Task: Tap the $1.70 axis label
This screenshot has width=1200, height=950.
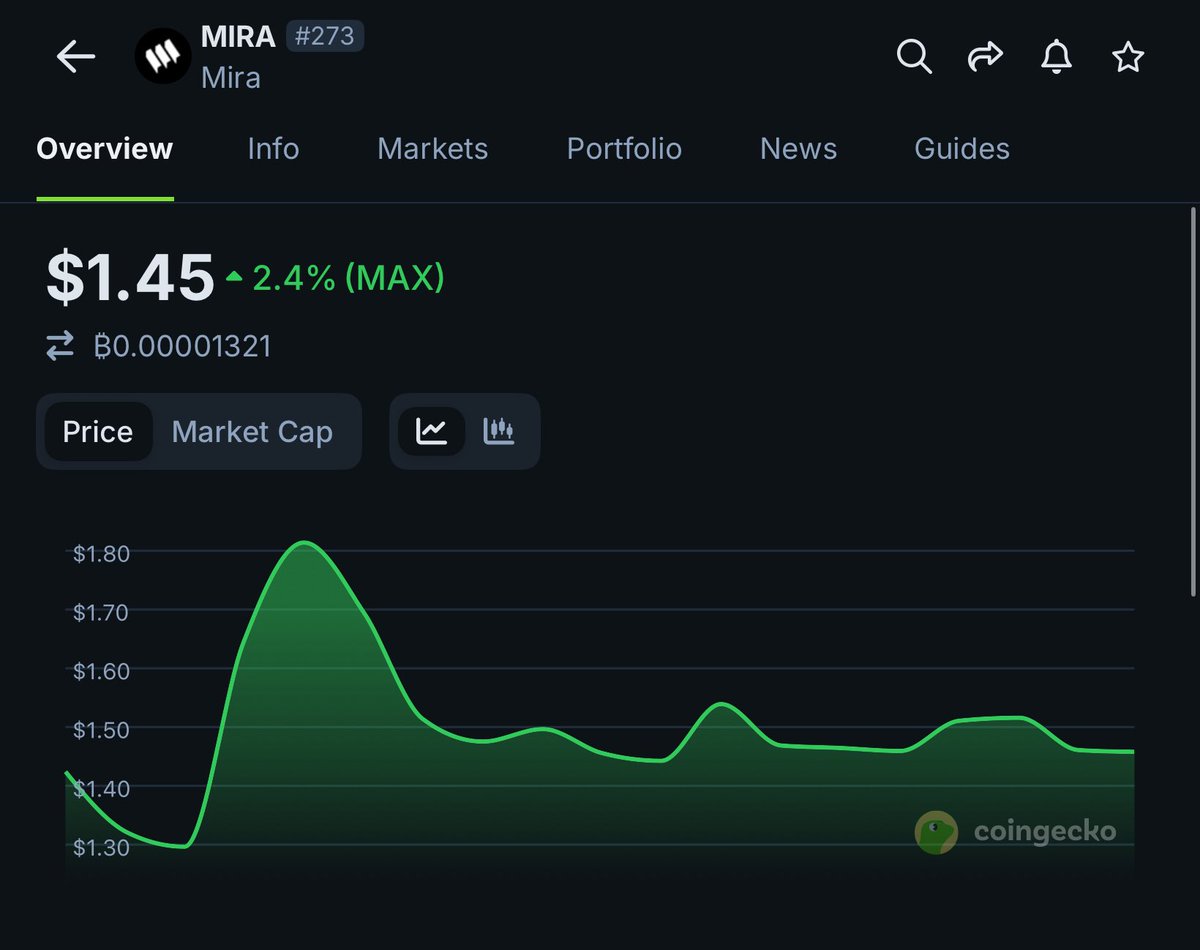Action: click(x=101, y=612)
